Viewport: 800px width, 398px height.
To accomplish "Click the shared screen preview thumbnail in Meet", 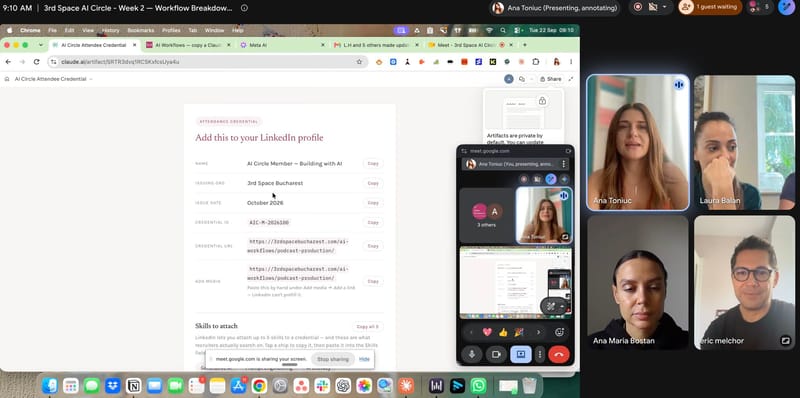I will 516,283.
